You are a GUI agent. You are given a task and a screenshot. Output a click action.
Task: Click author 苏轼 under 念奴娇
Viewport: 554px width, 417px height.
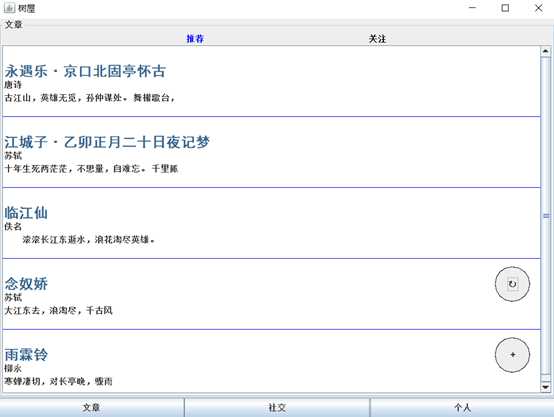pos(13,298)
